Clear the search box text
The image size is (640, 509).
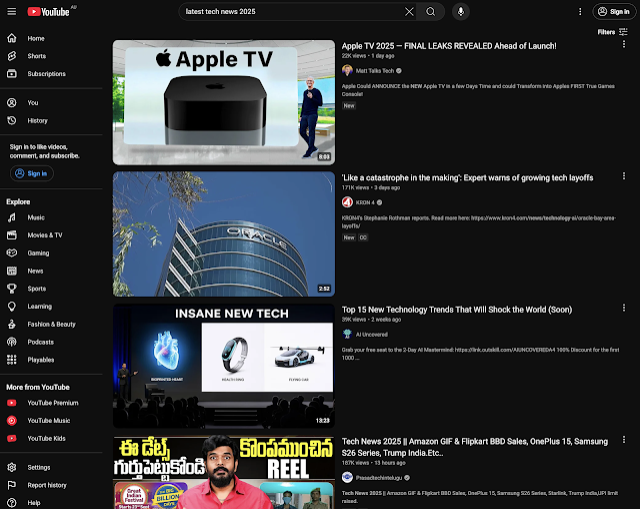(409, 12)
